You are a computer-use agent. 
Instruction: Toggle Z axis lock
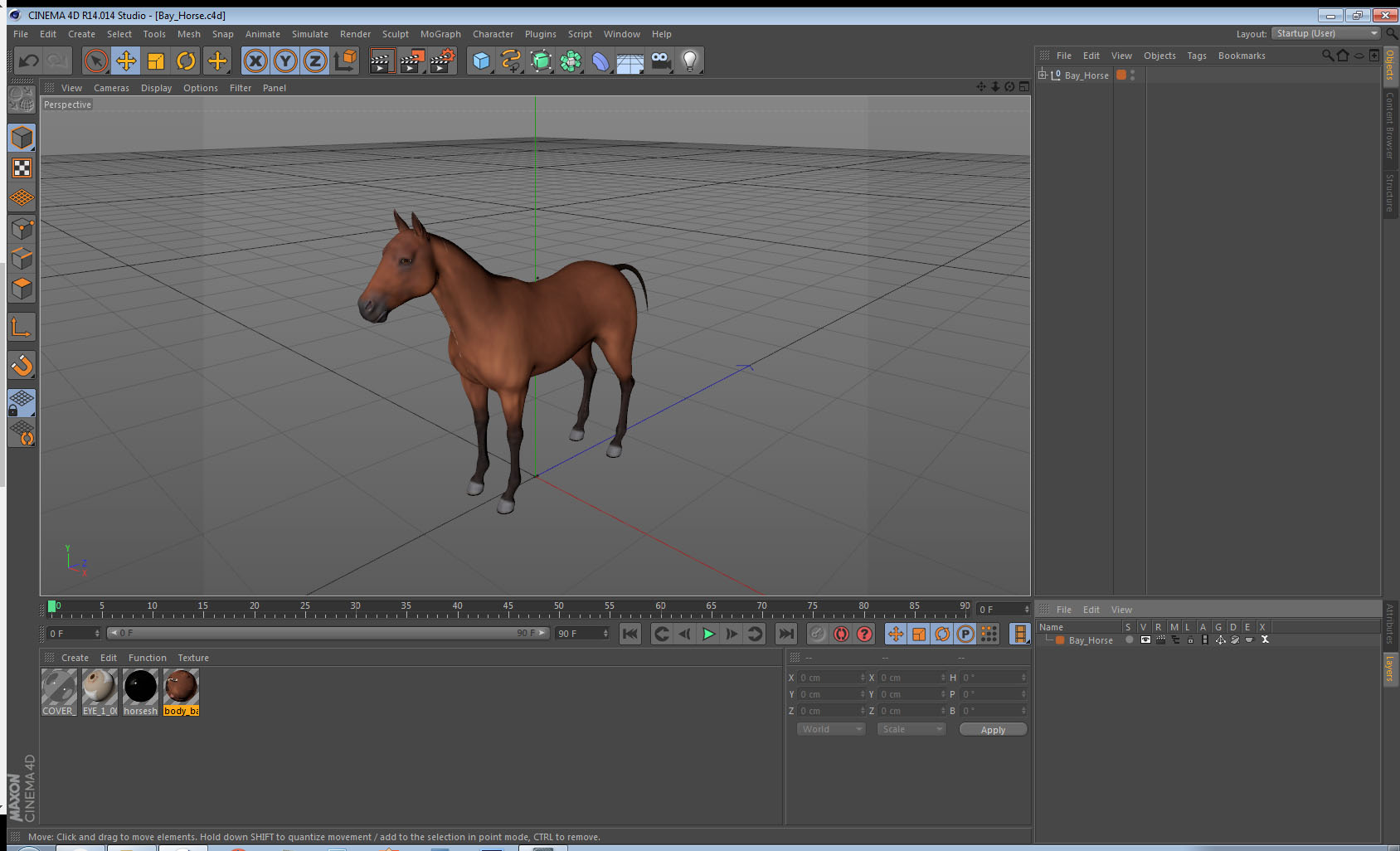(315, 61)
